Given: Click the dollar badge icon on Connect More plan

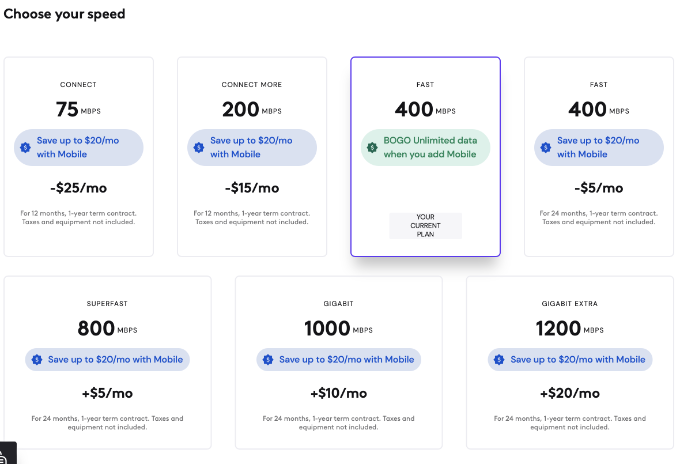Looking at the screenshot, I should pyautogui.click(x=199, y=147).
